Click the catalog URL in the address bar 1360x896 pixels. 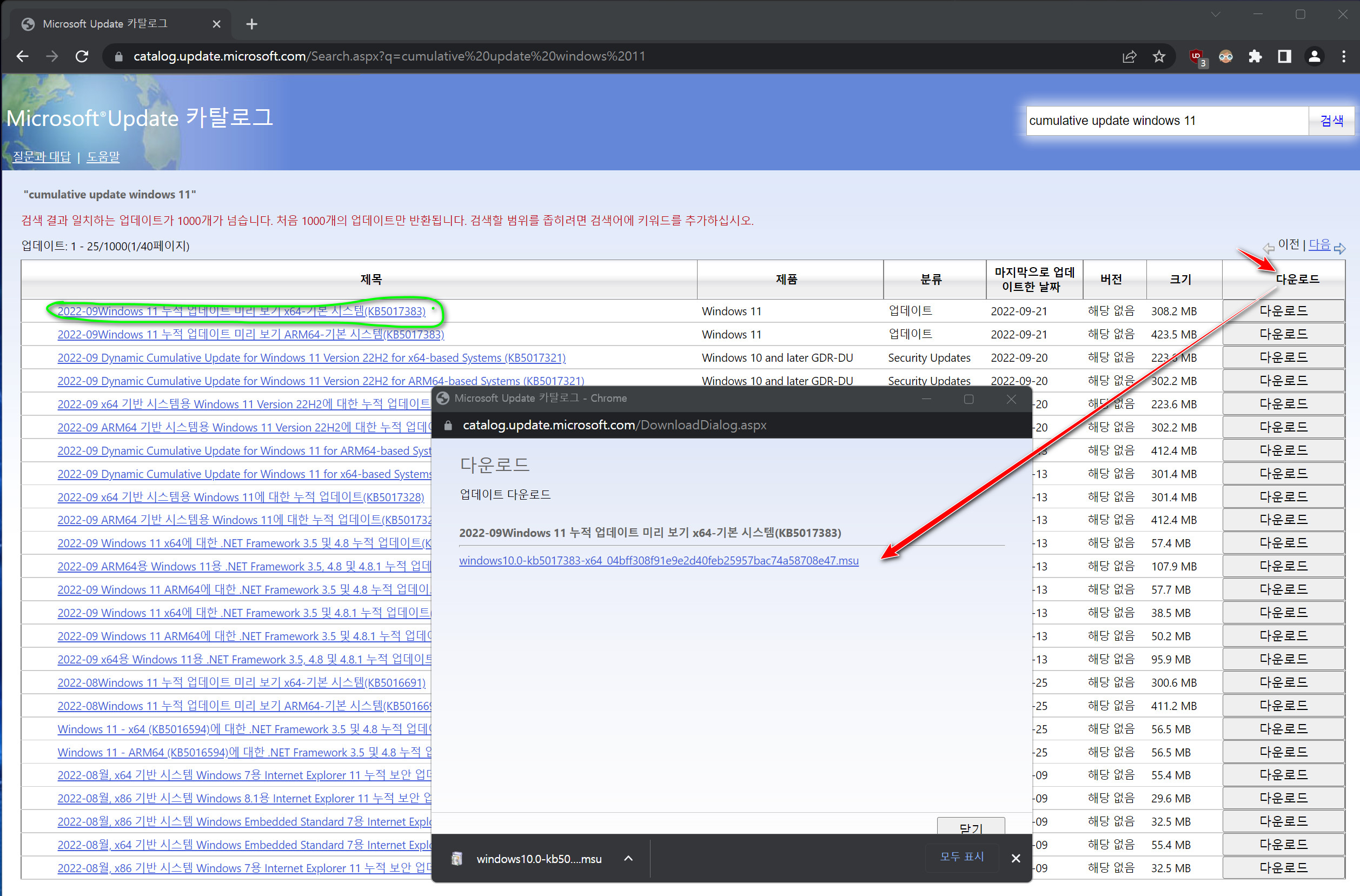pyautogui.click(x=389, y=56)
